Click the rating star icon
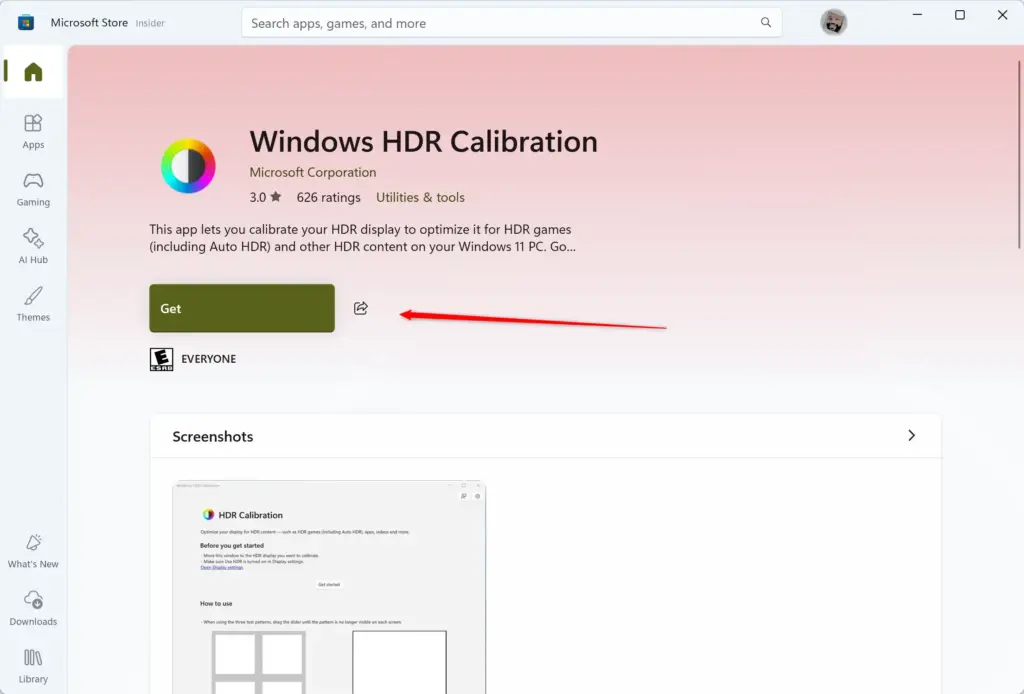 [x=276, y=197]
